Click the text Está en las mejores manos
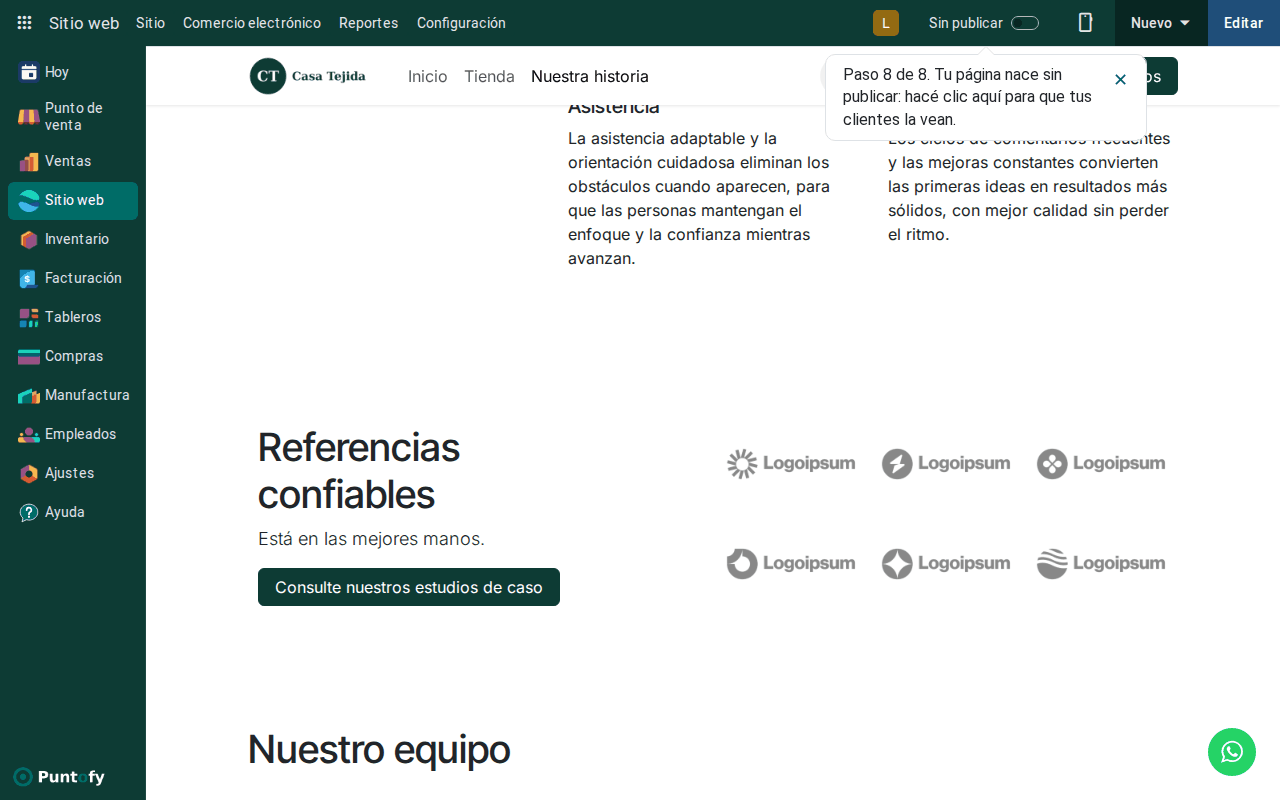Viewport: 1280px width, 800px height. (x=371, y=539)
